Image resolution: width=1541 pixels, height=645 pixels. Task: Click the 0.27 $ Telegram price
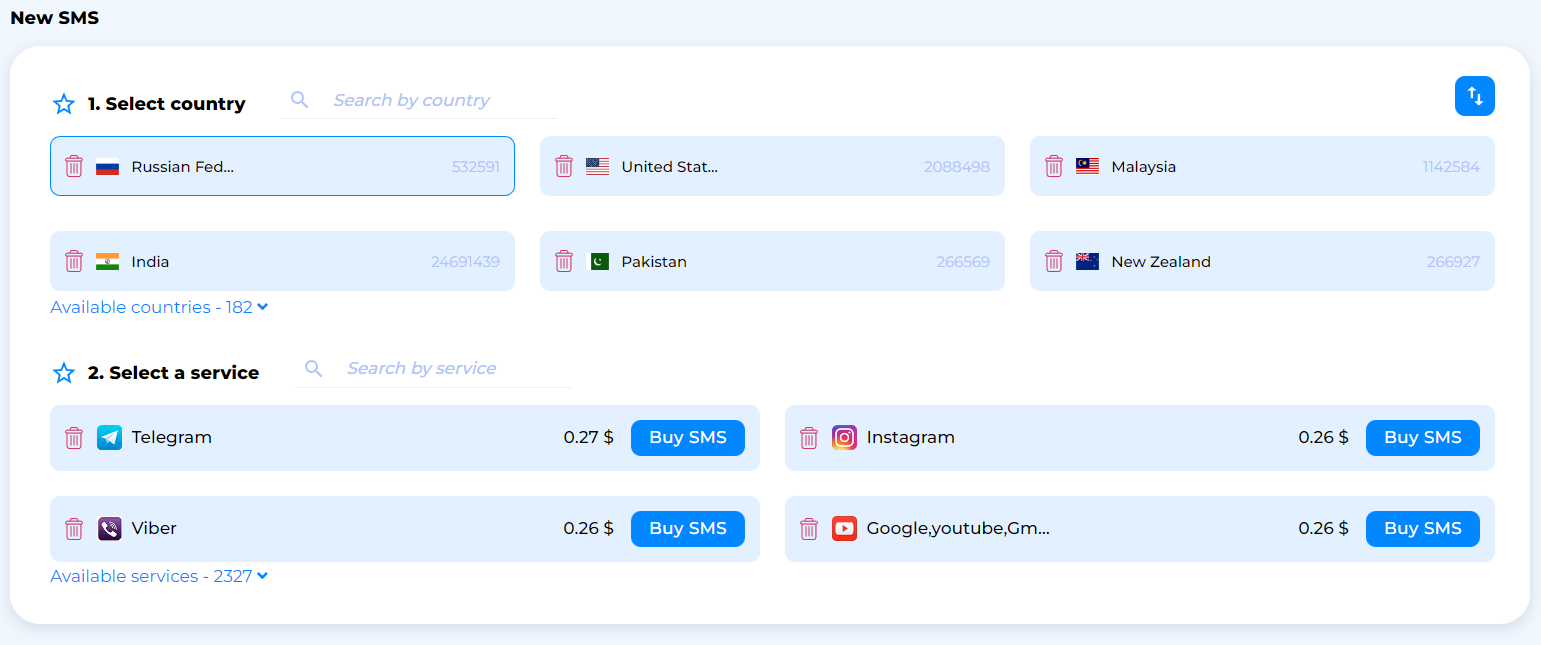pyautogui.click(x=589, y=437)
